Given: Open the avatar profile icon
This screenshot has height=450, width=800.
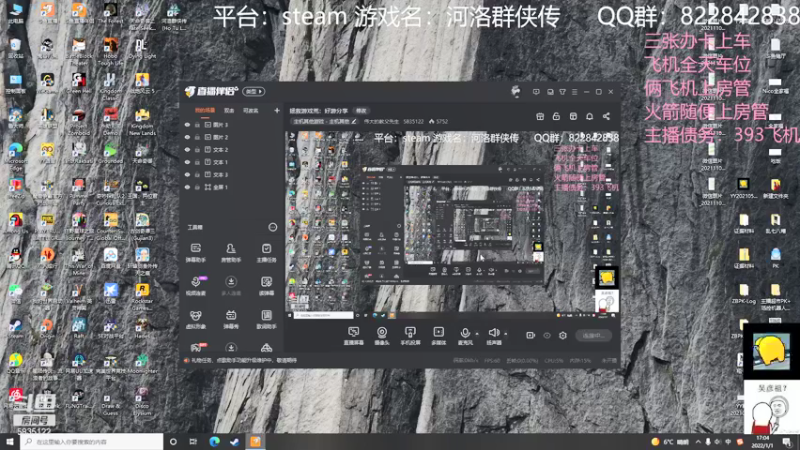Looking at the screenshot, I should [x=516, y=91].
